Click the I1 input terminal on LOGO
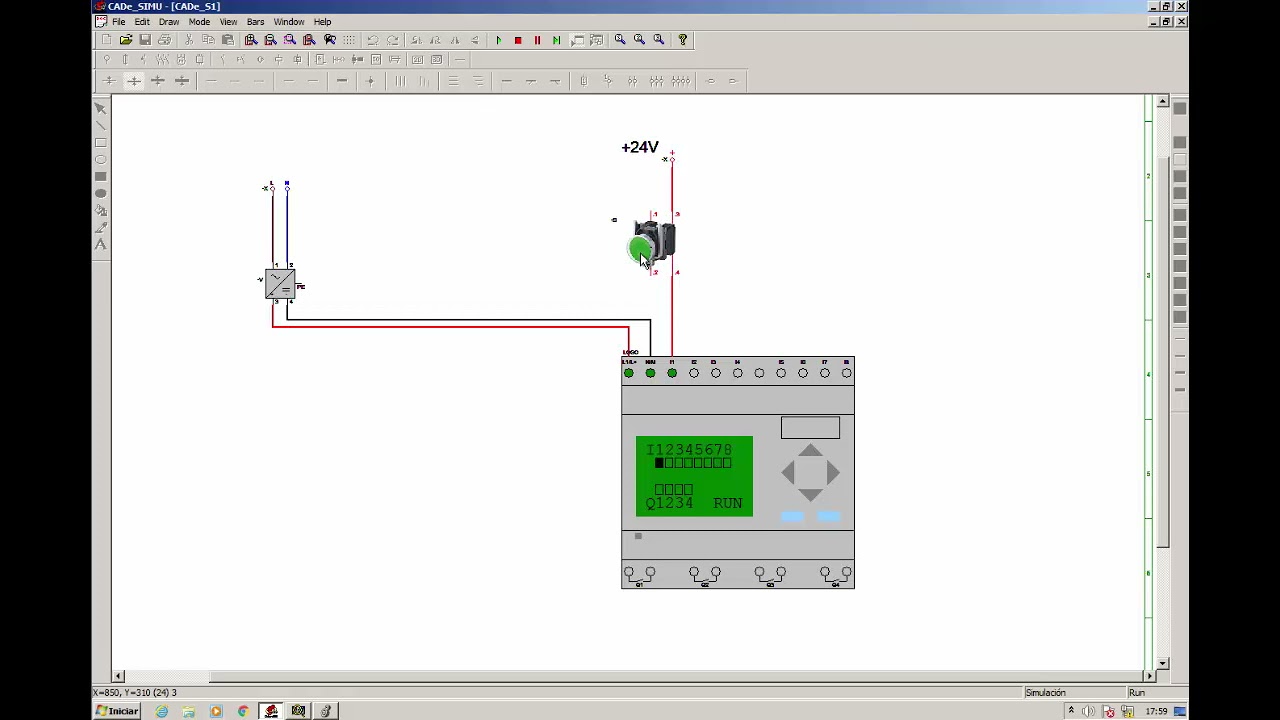The image size is (1280, 720). (672, 373)
